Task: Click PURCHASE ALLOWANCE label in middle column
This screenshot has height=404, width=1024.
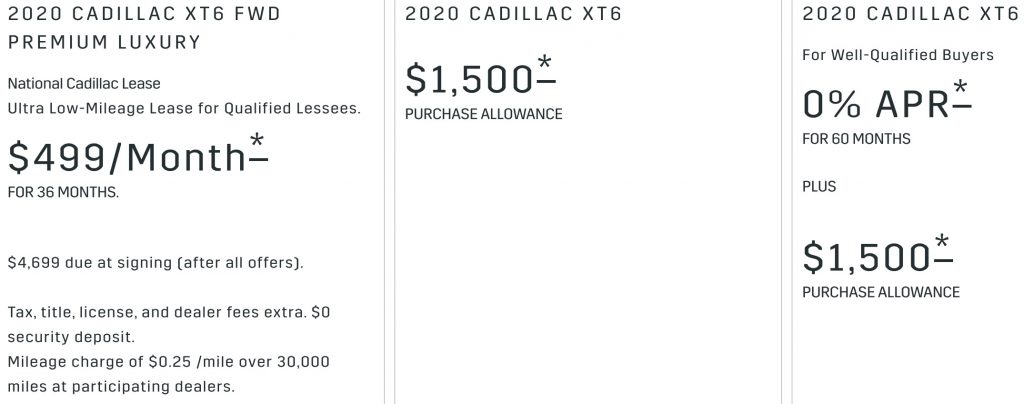Action: 483,114
